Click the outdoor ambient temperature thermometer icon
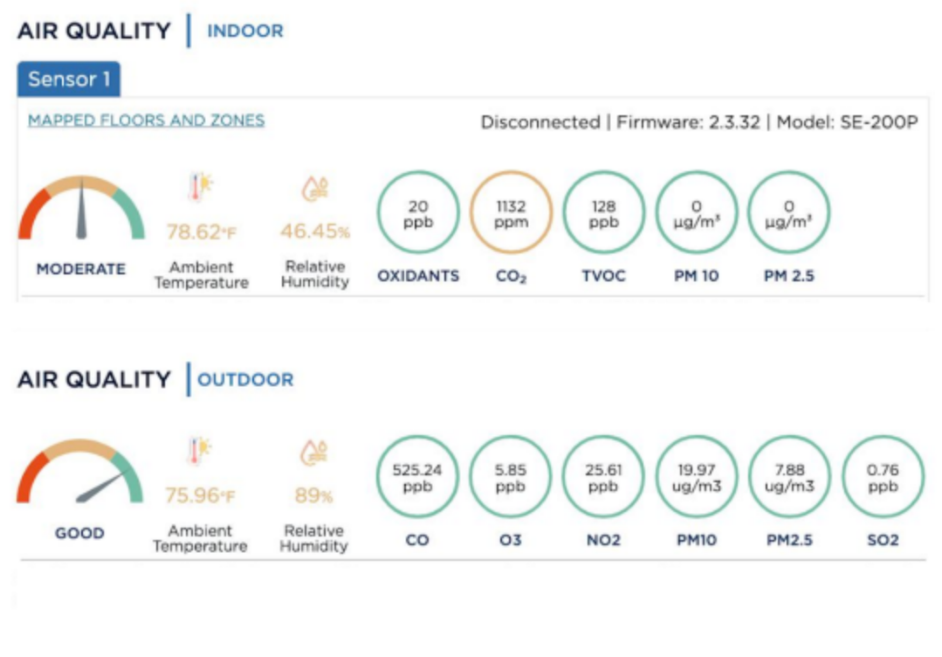Viewport: 942px width, 657px height. (x=199, y=450)
